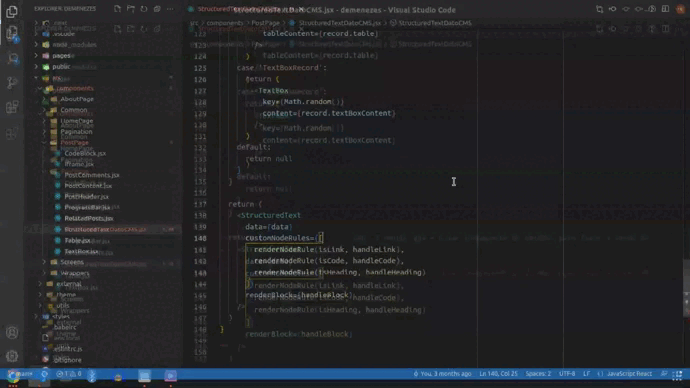This screenshot has height=388, width=690.
Task: Open TextBox.jsx file
Action: point(81,251)
